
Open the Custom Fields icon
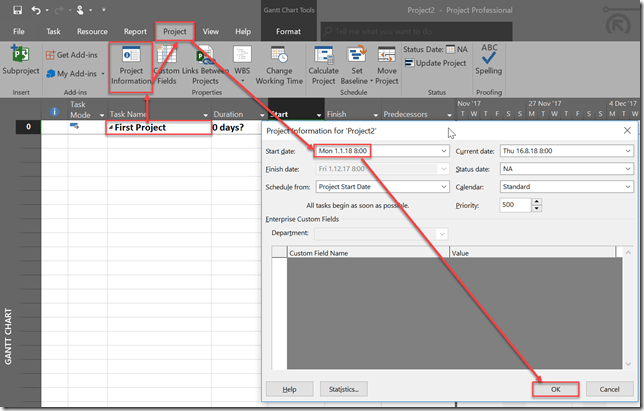(x=167, y=64)
